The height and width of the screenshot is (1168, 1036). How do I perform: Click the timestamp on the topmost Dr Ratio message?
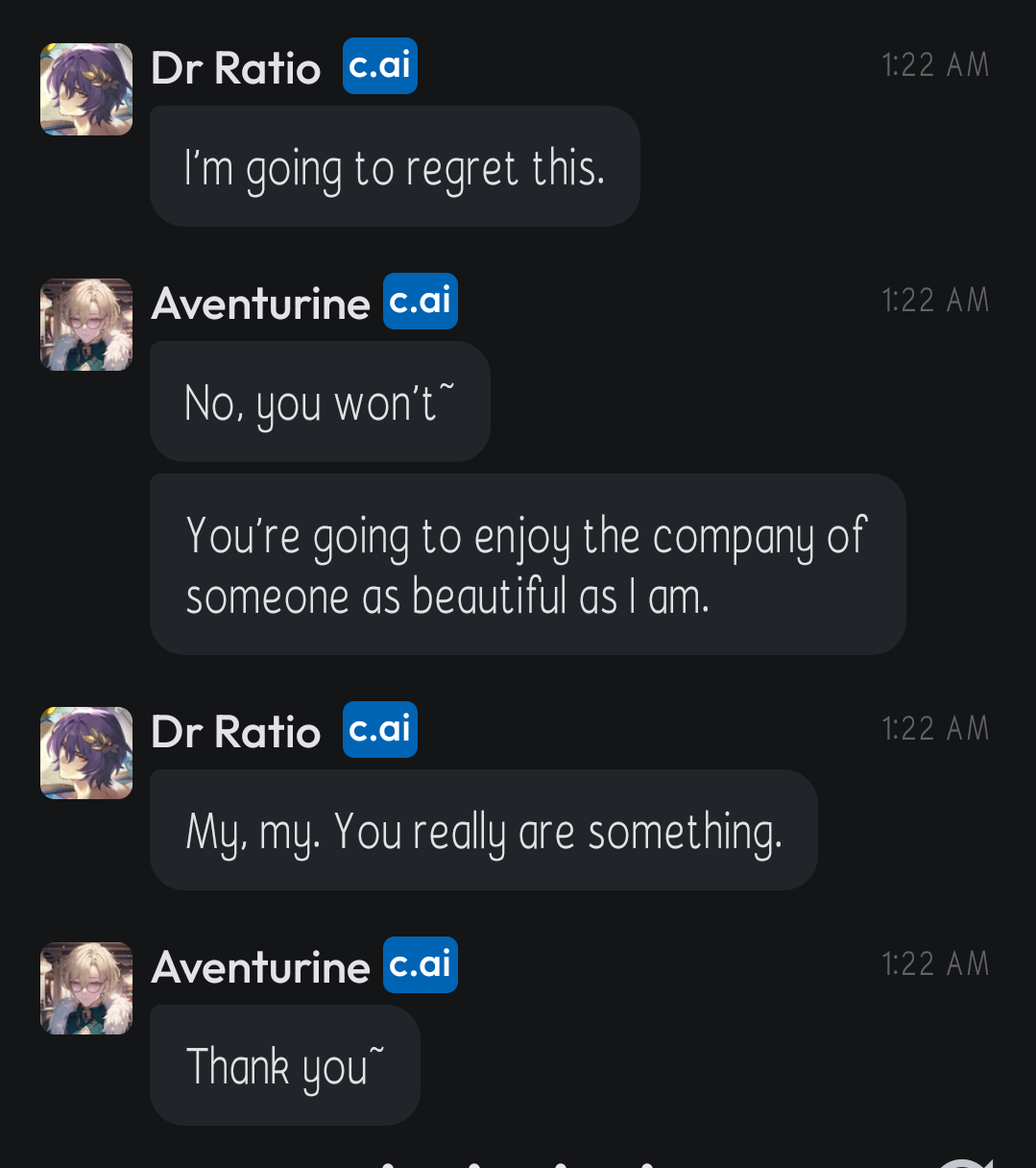tap(935, 65)
